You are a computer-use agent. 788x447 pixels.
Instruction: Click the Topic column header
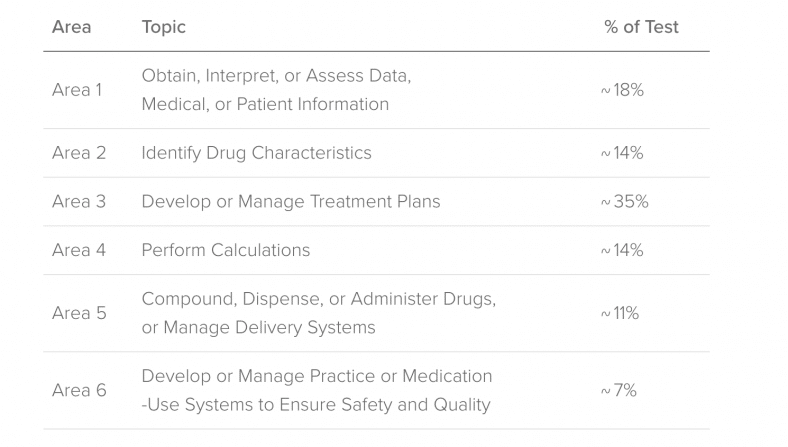click(163, 27)
